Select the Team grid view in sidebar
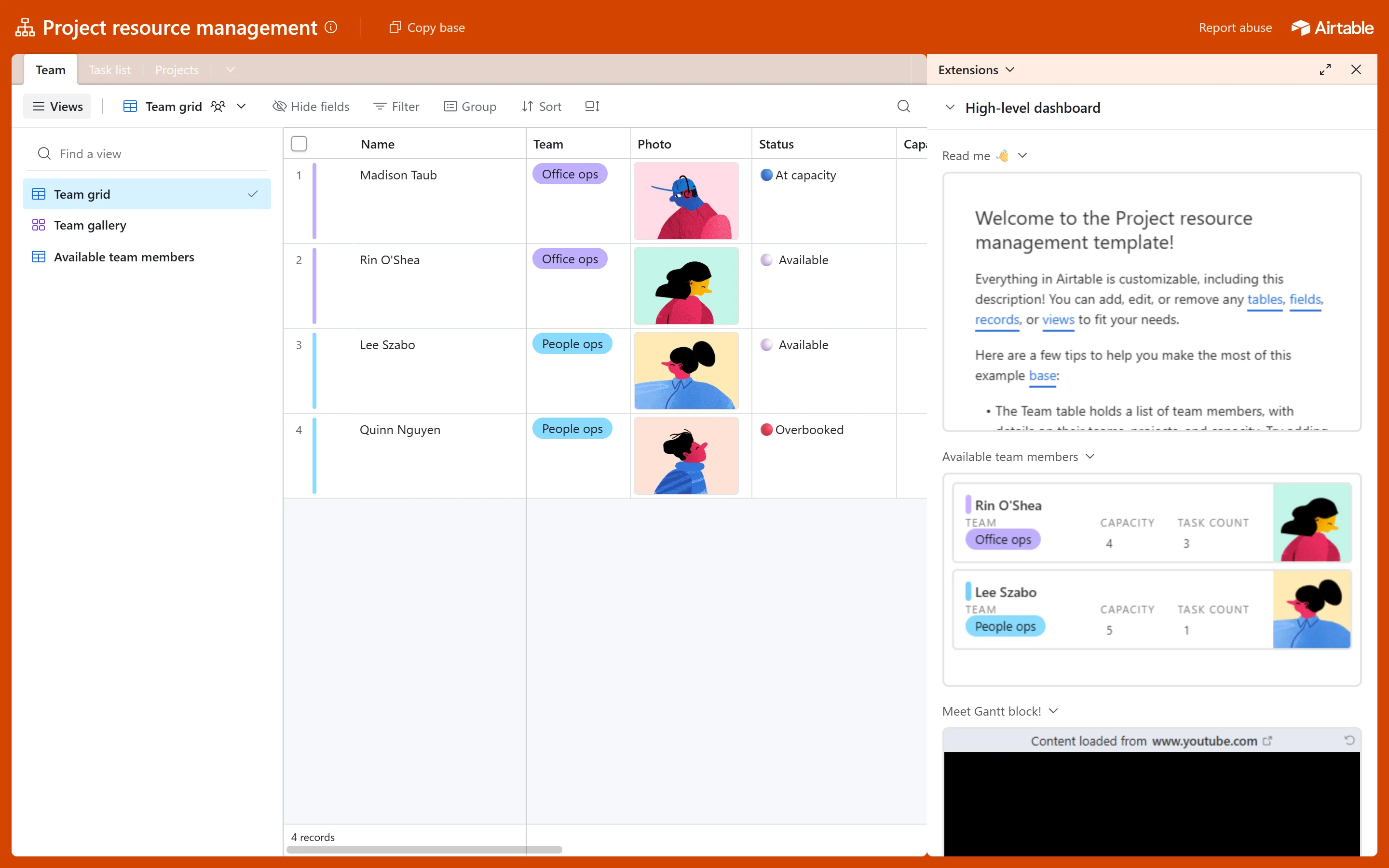The width and height of the screenshot is (1389, 868). click(x=147, y=194)
